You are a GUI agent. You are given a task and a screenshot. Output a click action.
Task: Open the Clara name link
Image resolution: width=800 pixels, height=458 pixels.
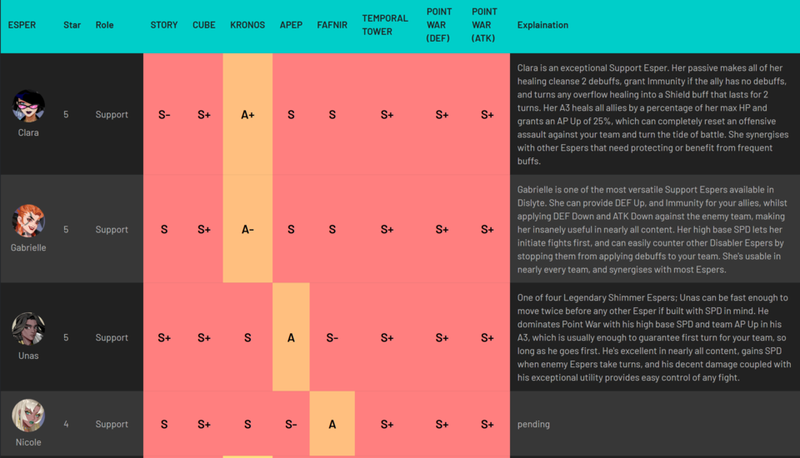29,133
